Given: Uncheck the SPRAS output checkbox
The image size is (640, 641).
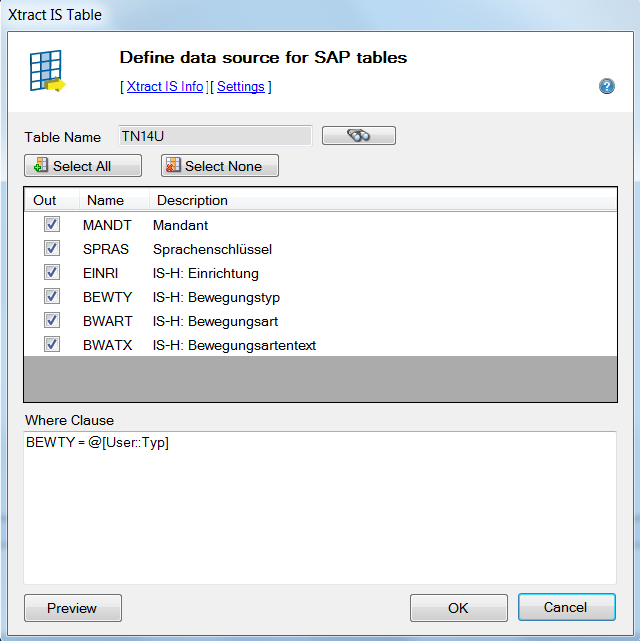Looking at the screenshot, I should [x=52, y=248].
